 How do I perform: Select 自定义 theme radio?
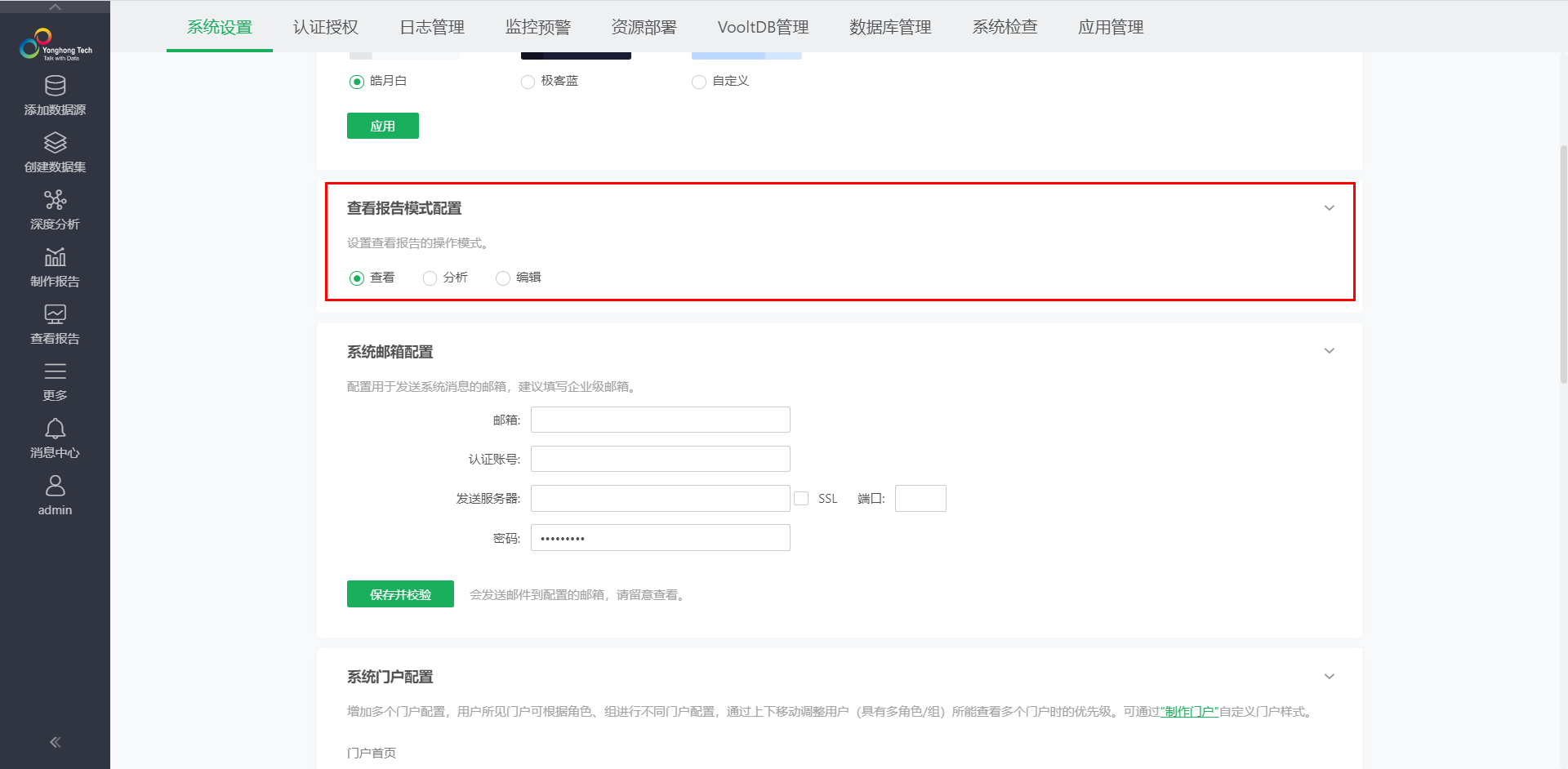699,82
